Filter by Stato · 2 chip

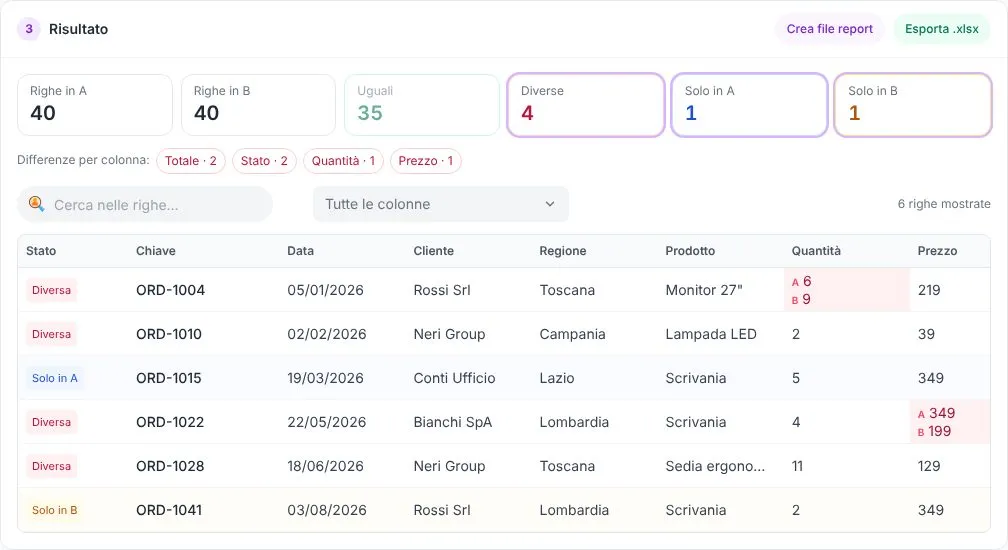[x=264, y=161]
